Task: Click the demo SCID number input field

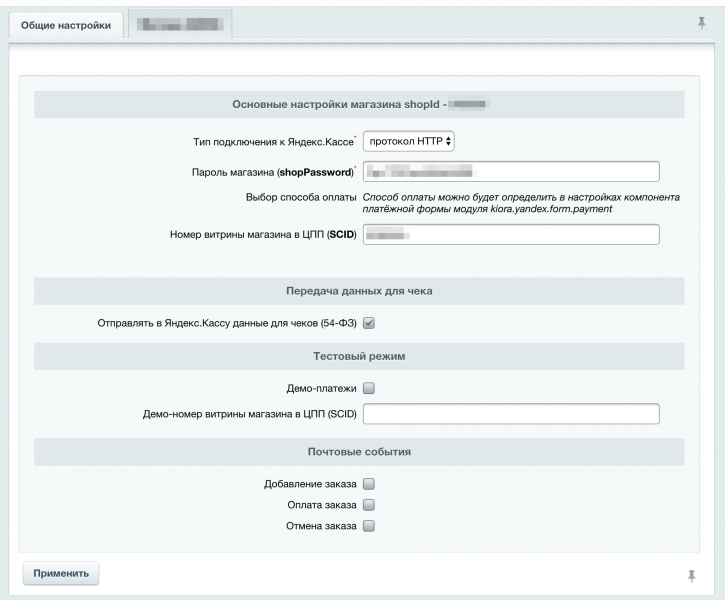Action: click(510, 414)
